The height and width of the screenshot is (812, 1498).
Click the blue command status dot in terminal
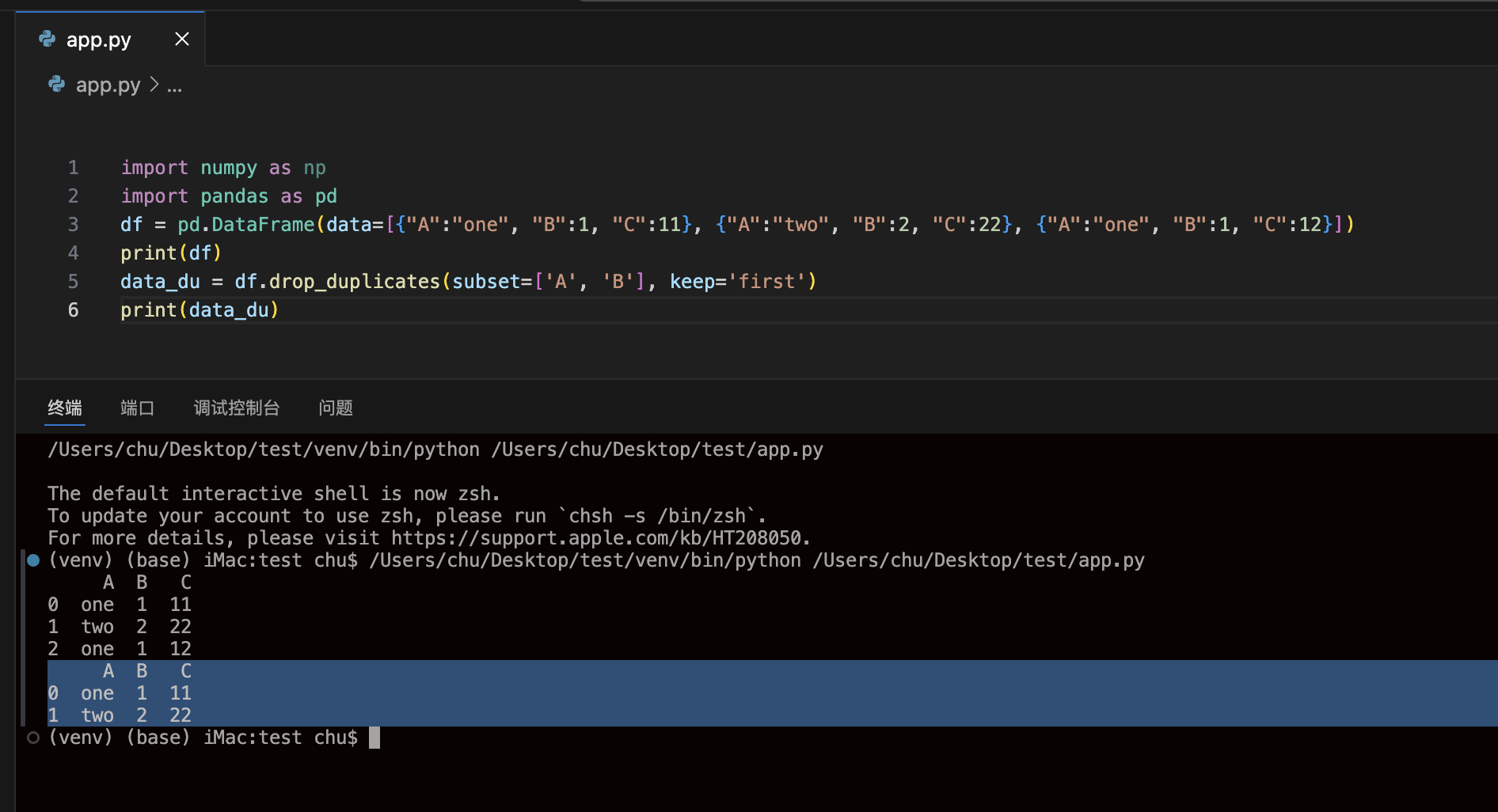click(x=33, y=560)
